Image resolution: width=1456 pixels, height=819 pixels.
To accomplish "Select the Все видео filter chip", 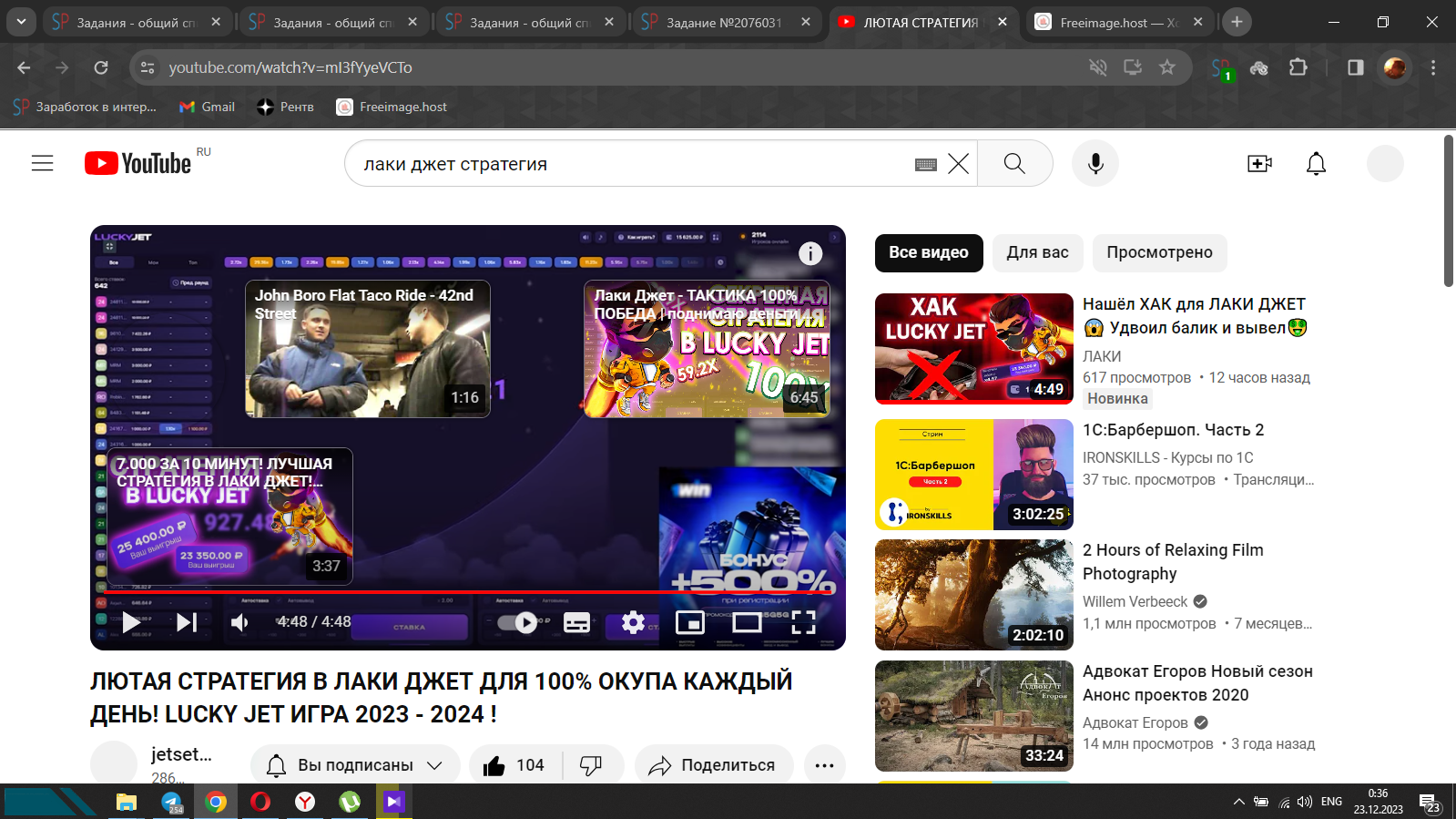I will (929, 252).
